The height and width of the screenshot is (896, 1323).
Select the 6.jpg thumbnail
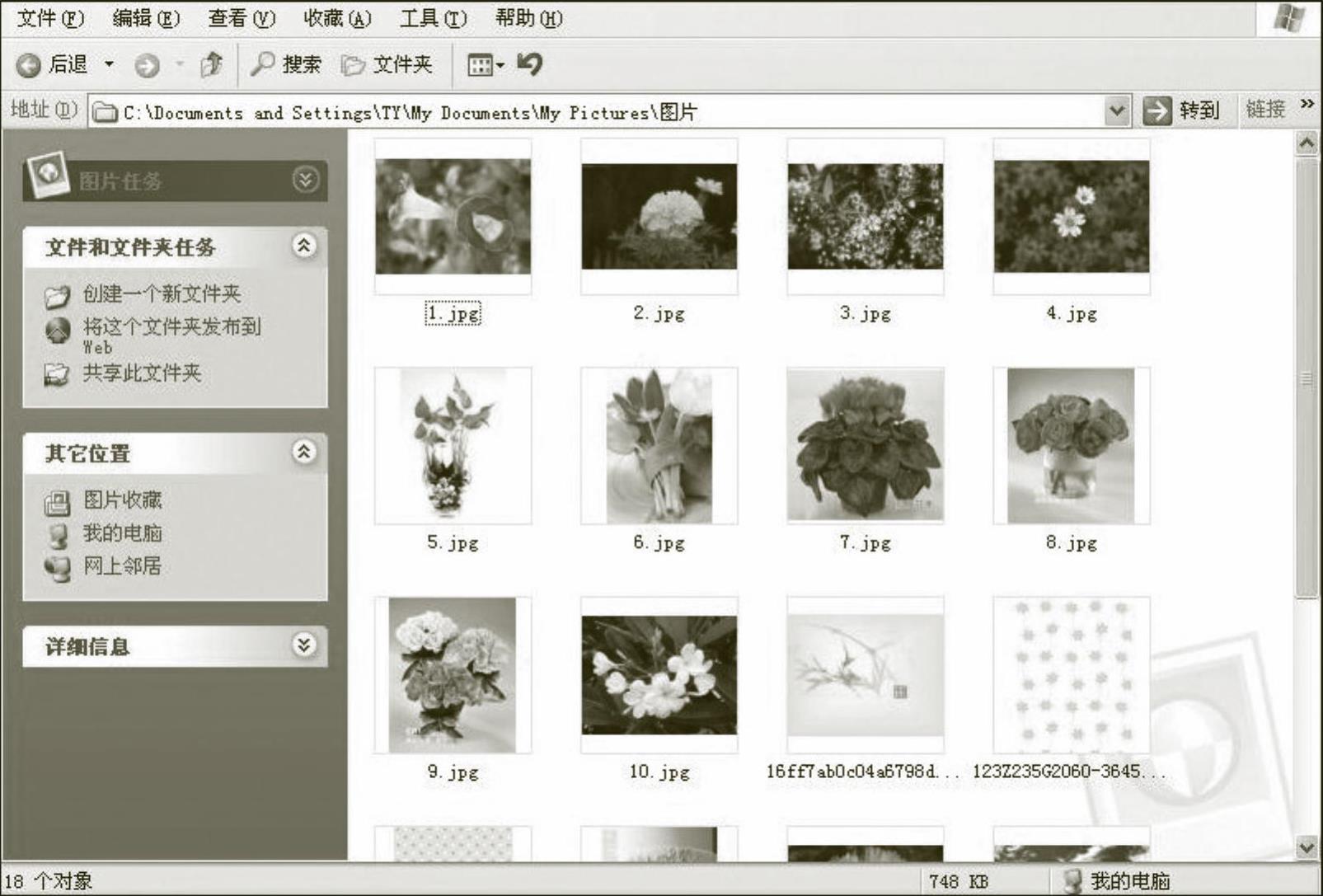coord(659,445)
